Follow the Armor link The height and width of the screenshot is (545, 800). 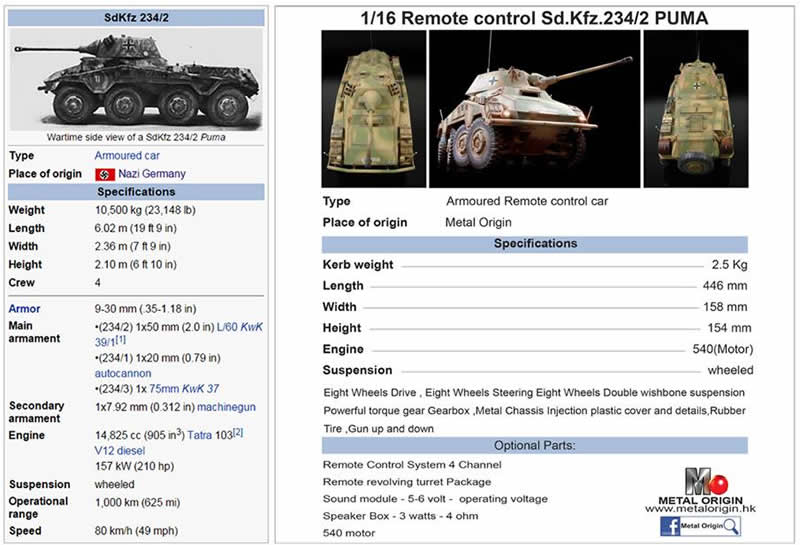click(24, 310)
